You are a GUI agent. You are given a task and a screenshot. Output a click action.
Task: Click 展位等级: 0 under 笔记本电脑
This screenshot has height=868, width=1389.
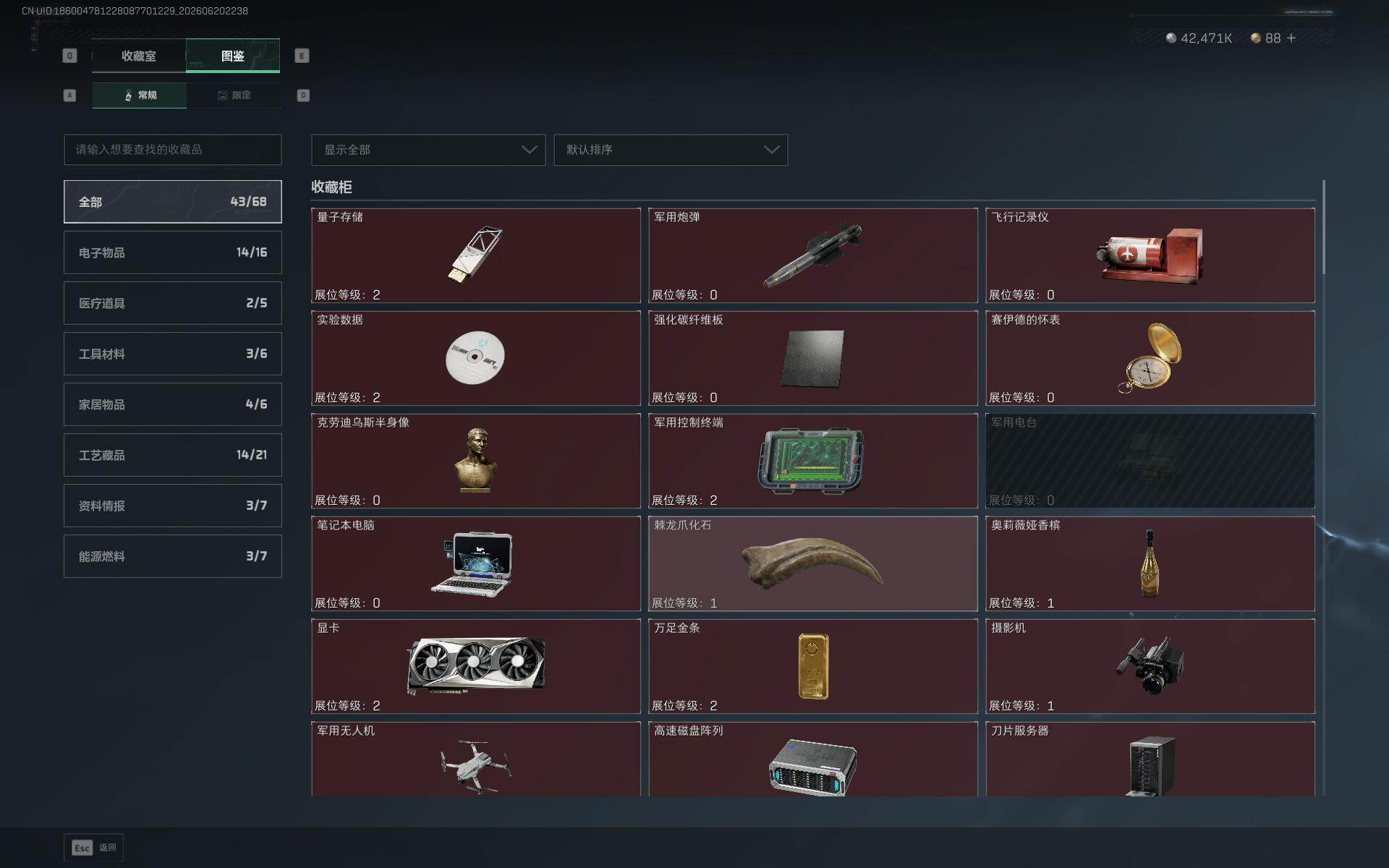click(347, 603)
